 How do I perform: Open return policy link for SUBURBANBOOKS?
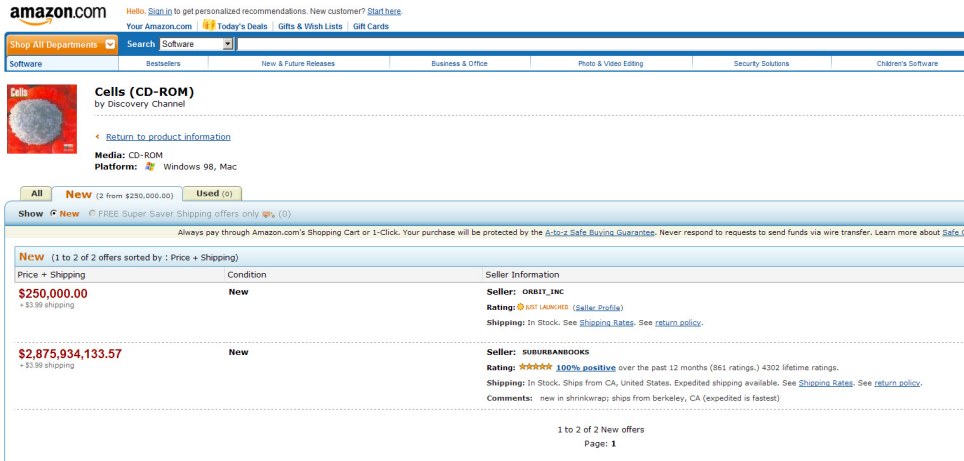(x=897, y=382)
